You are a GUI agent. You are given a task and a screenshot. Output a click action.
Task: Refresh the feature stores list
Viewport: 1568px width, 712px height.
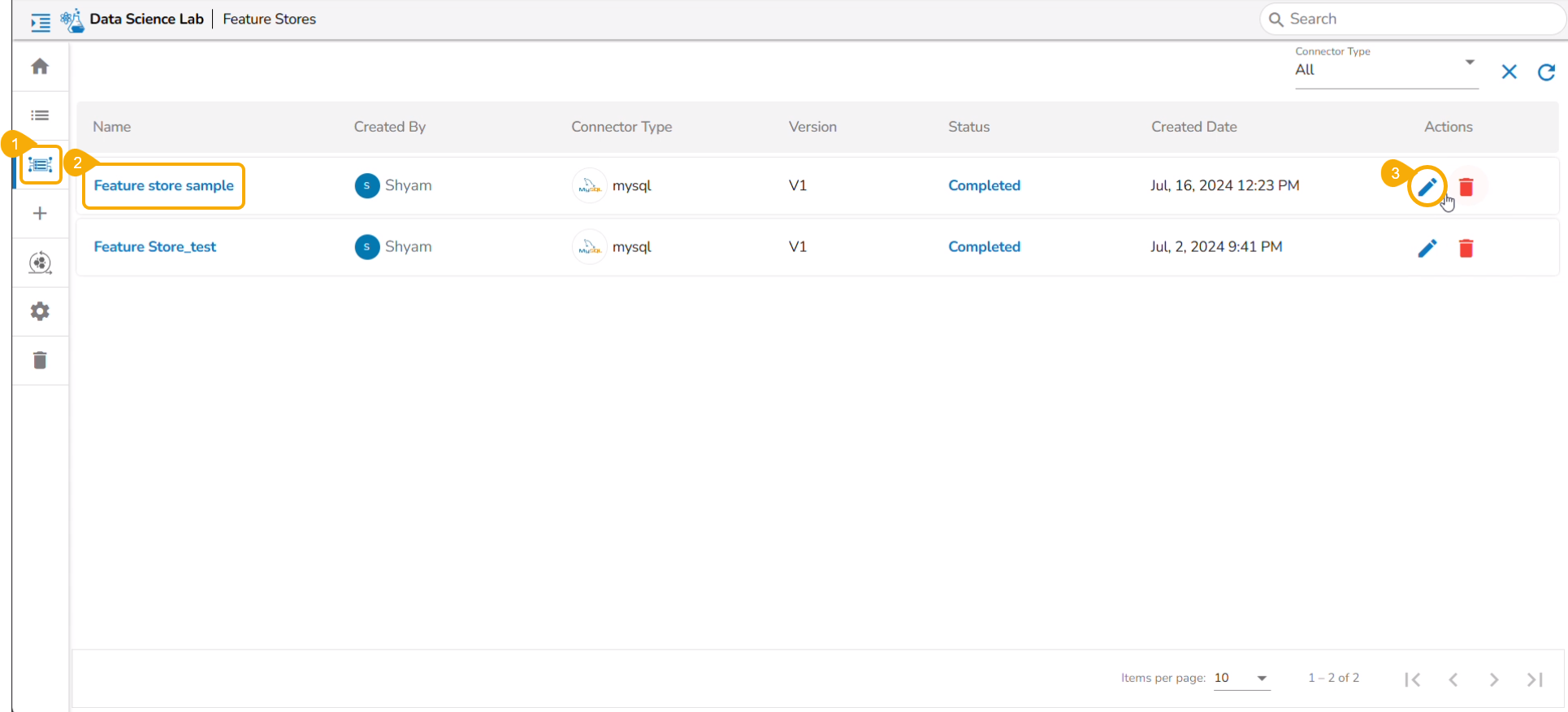pyautogui.click(x=1546, y=72)
